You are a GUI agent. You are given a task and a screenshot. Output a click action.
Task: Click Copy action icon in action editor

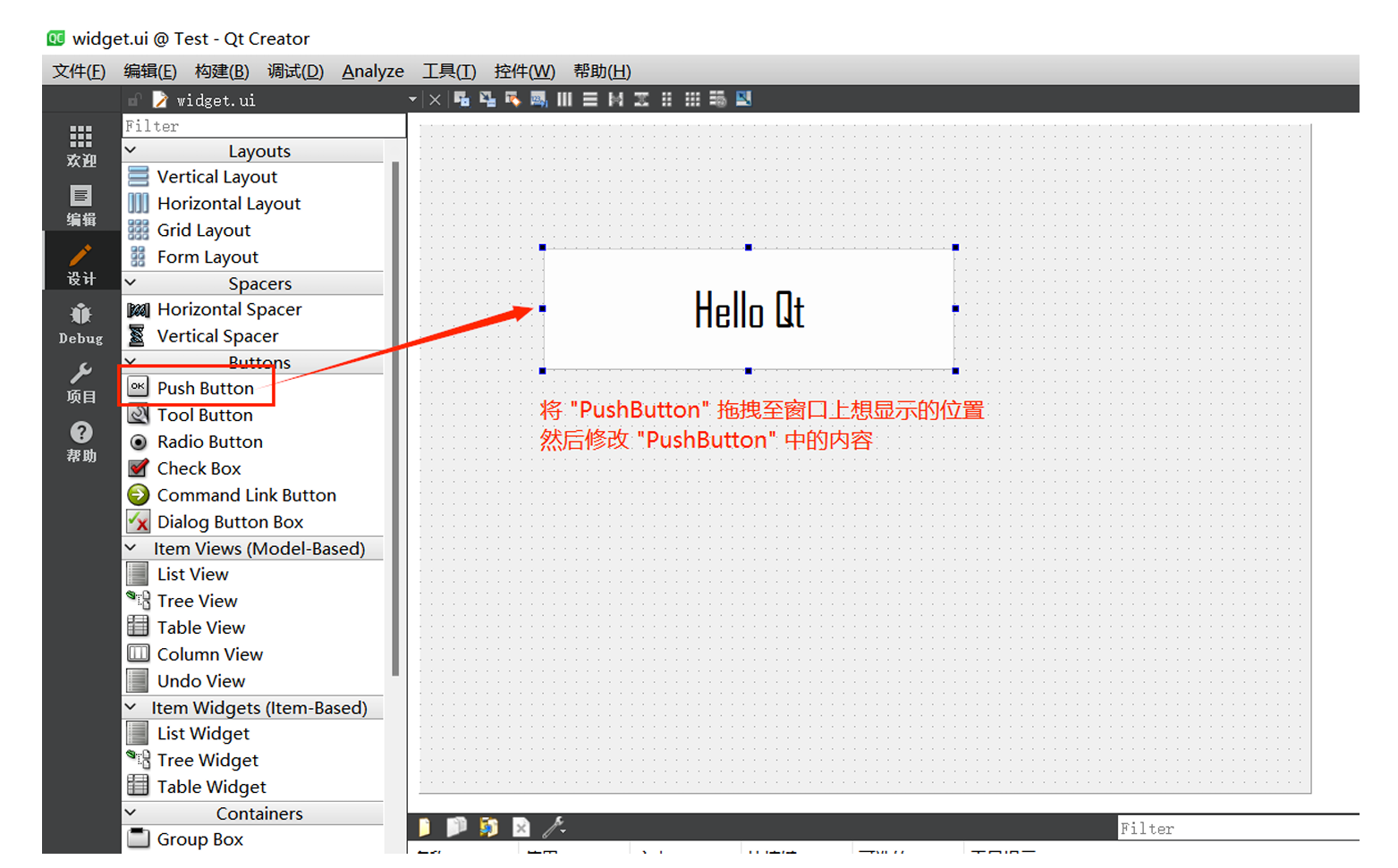coord(456,827)
